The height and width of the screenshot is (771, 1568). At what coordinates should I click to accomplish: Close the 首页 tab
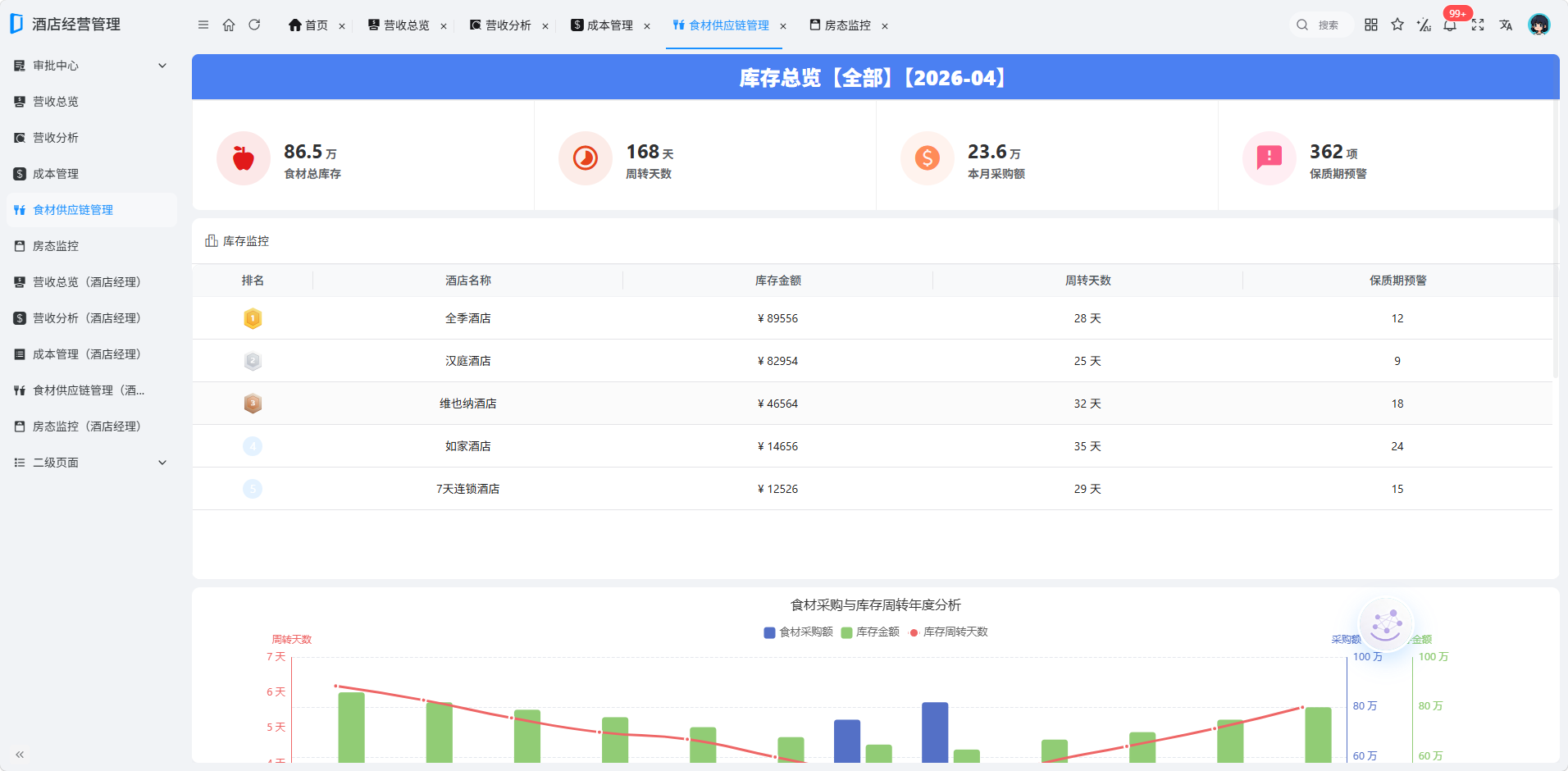[x=342, y=26]
